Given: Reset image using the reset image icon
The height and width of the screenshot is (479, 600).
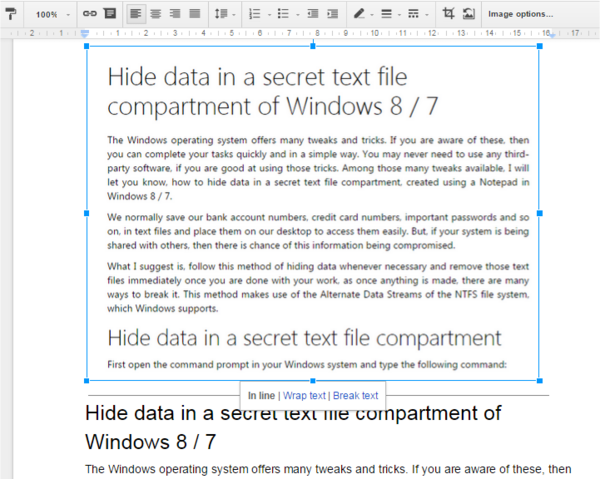Looking at the screenshot, I should 468,14.
